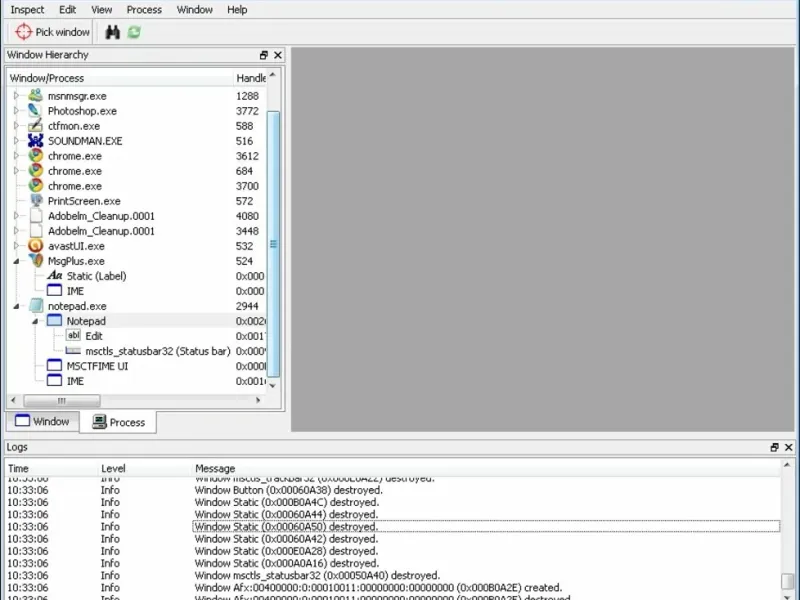Click the MSCTFIME UI window icon

pos(54,365)
